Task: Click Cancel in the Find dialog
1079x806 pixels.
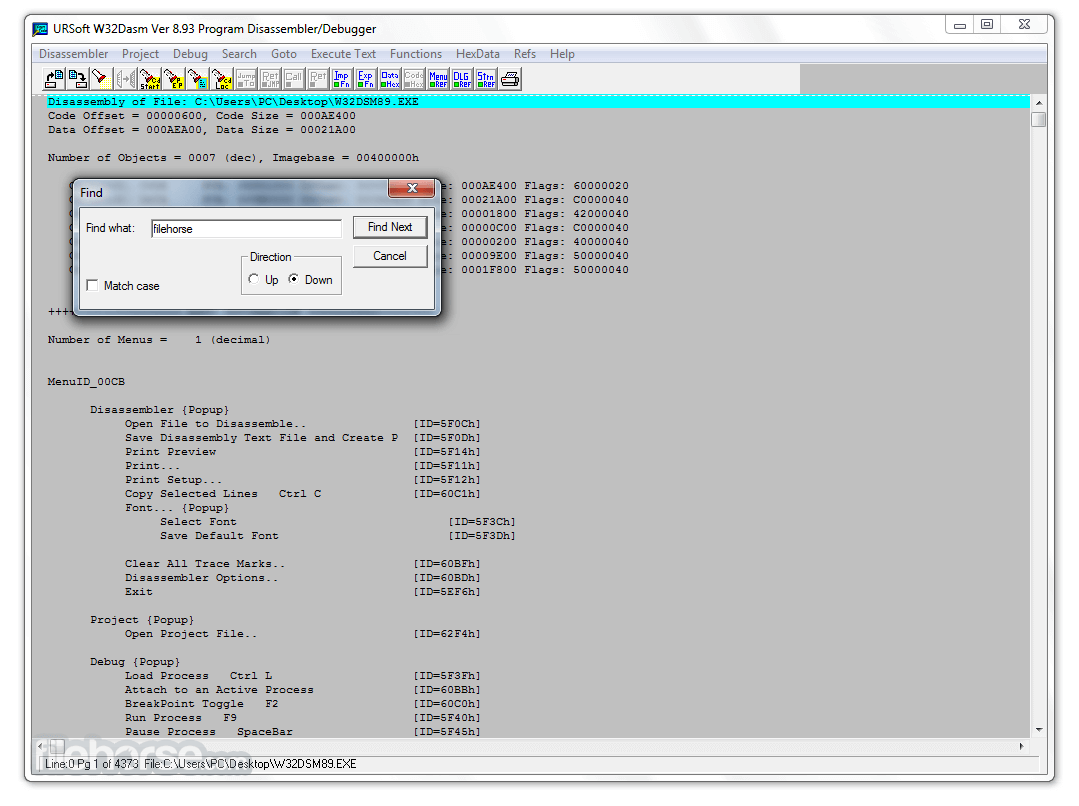Action: click(390, 256)
